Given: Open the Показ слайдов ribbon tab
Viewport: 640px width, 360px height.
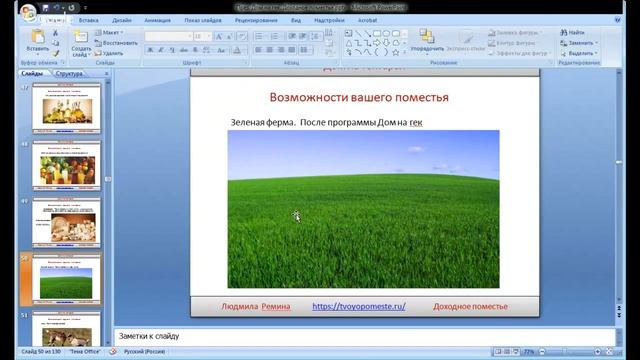Looking at the screenshot, I should tap(203, 20).
